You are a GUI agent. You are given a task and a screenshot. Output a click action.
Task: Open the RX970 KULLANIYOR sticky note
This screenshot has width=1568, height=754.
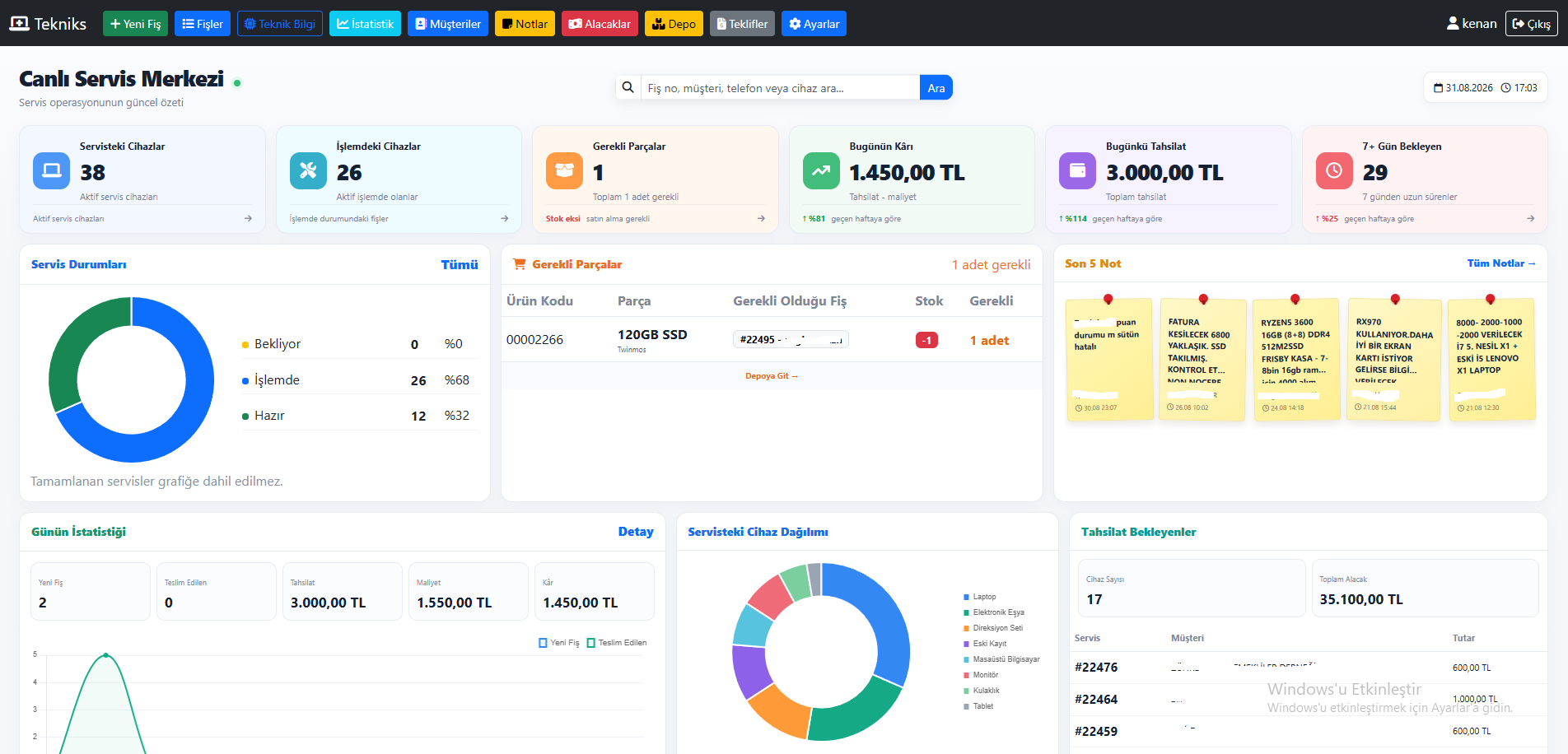(1393, 359)
